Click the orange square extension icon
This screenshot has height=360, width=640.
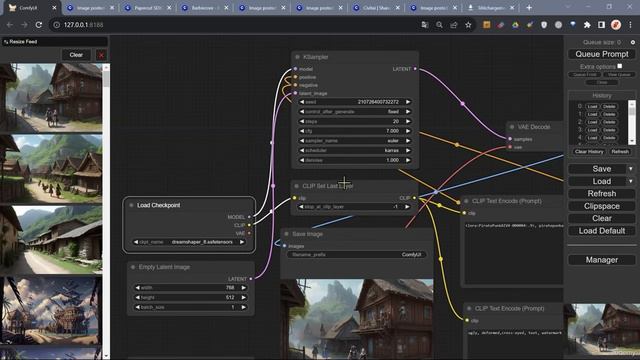pyautogui.click(x=487, y=25)
